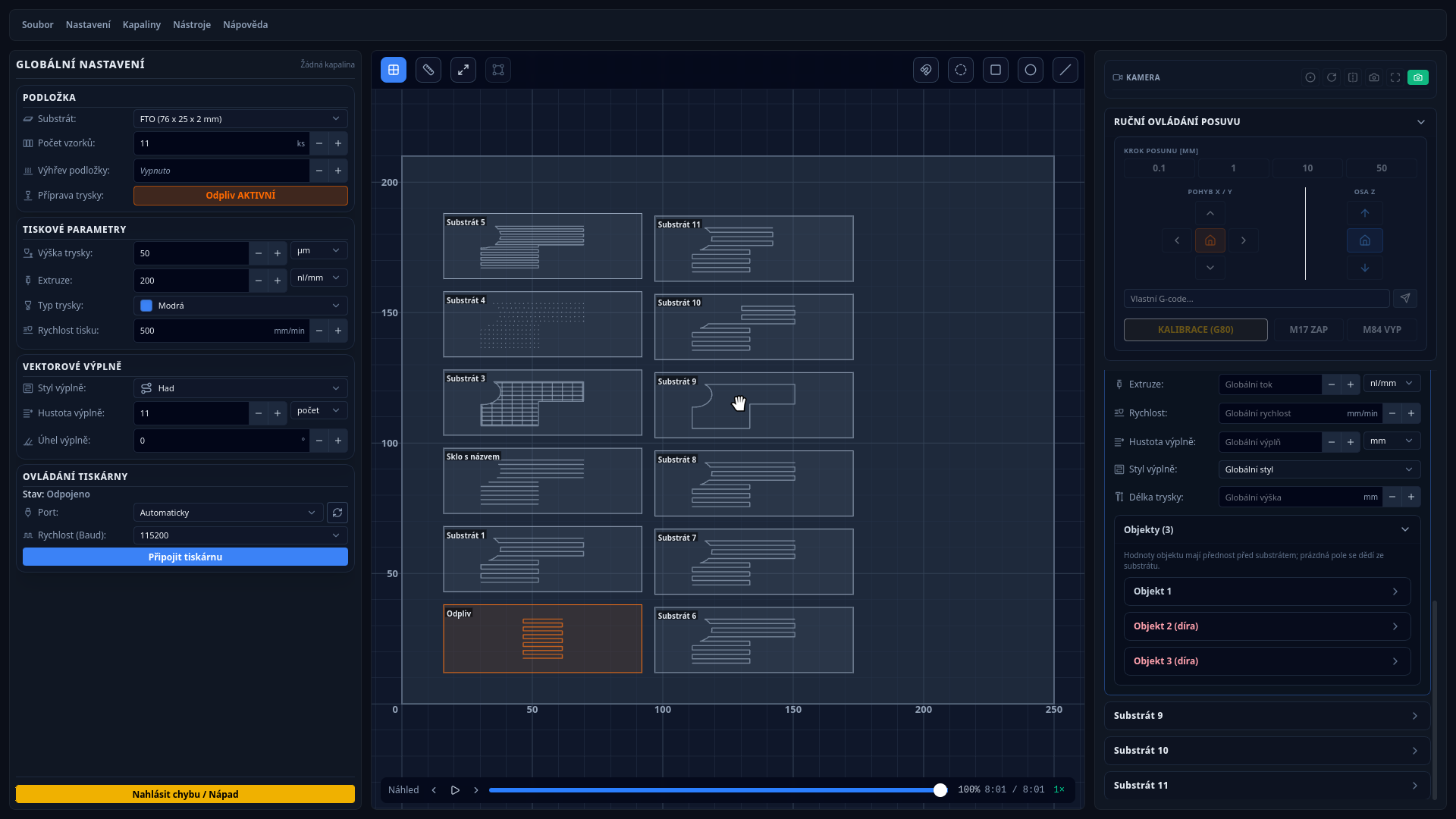Toggle the magnet snapping tool
Image resolution: width=1456 pixels, height=819 pixels.
[x=926, y=70]
